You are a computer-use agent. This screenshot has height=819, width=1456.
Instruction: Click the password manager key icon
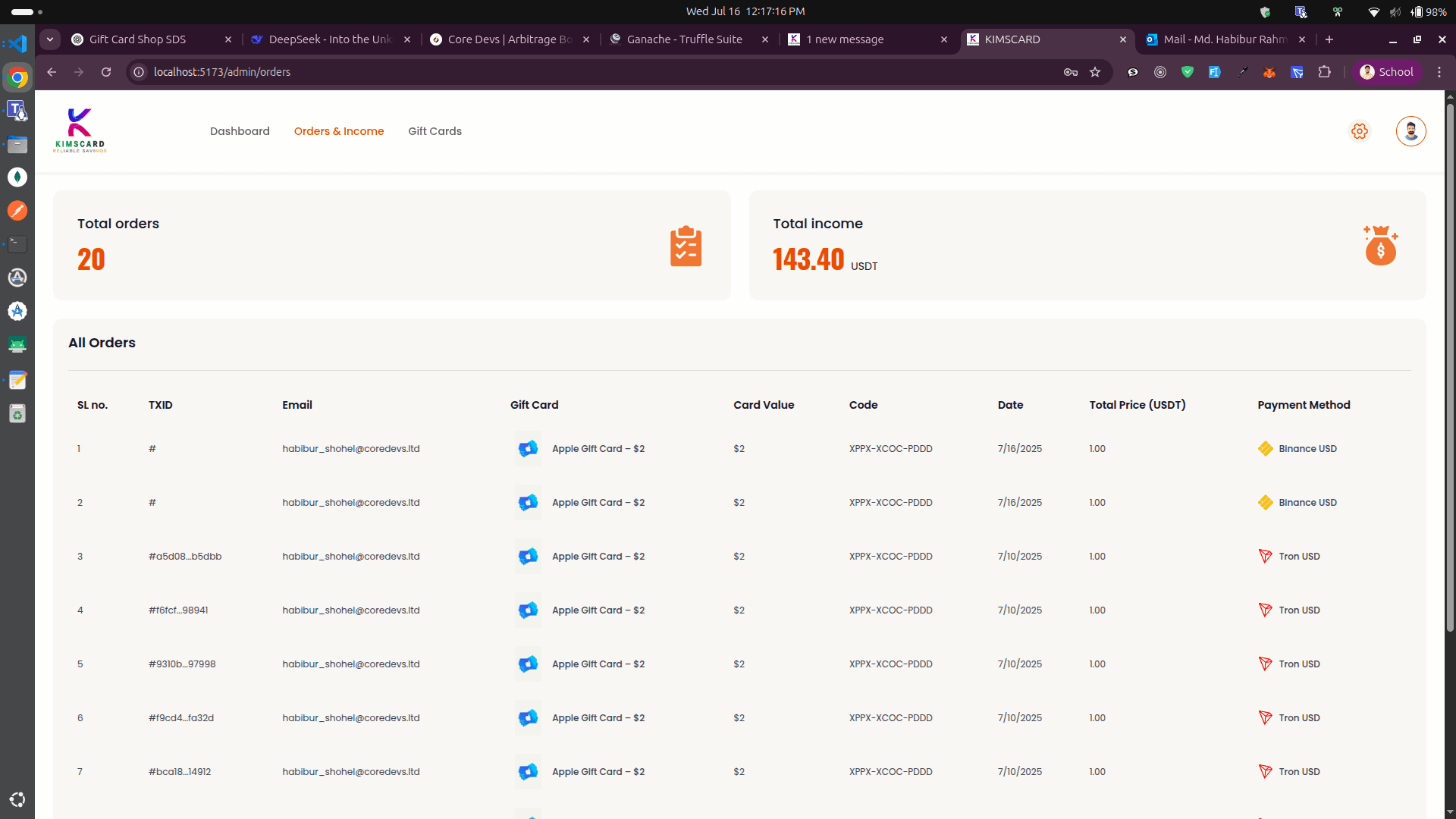pos(1071,72)
